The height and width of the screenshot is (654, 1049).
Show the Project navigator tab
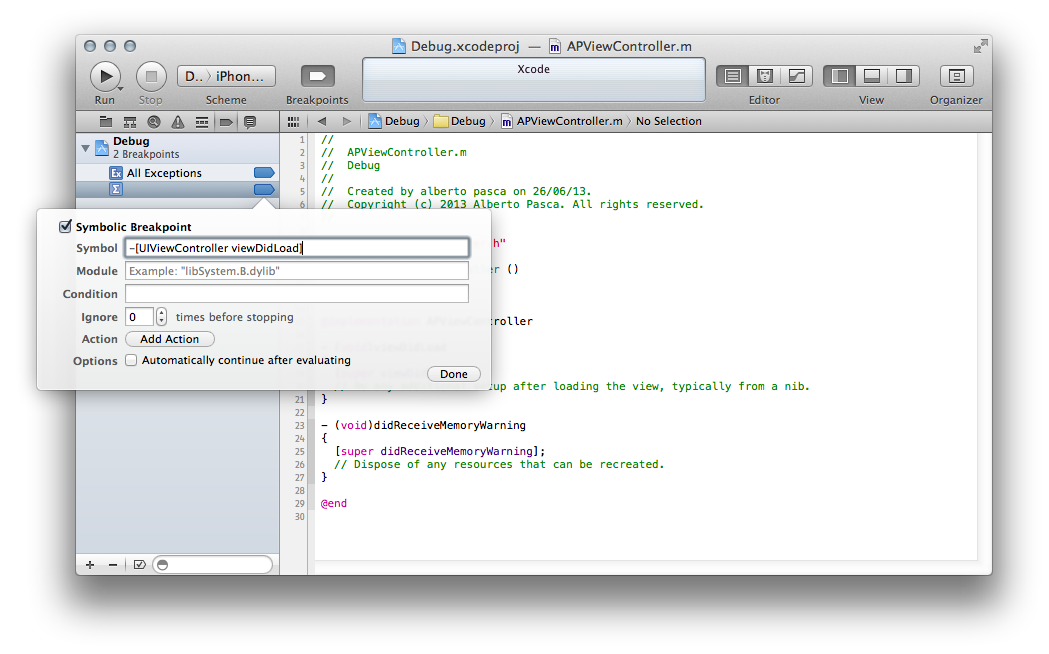click(x=106, y=122)
